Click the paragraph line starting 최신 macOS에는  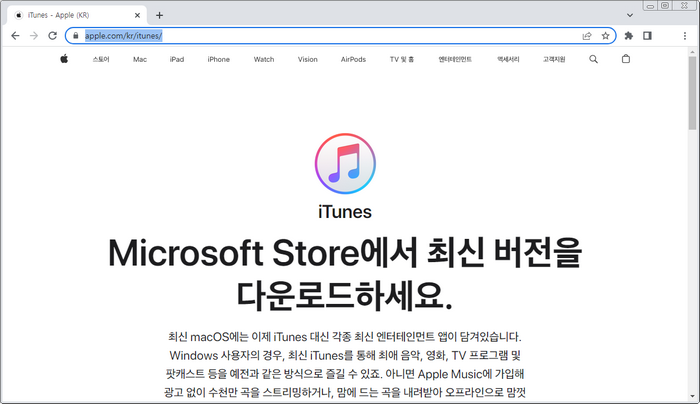(345, 337)
